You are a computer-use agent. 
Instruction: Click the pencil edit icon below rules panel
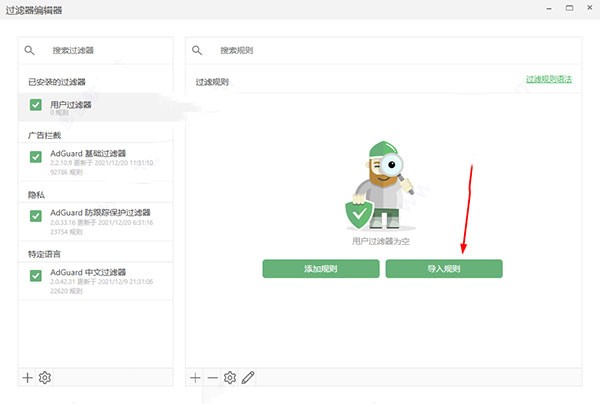click(248, 377)
